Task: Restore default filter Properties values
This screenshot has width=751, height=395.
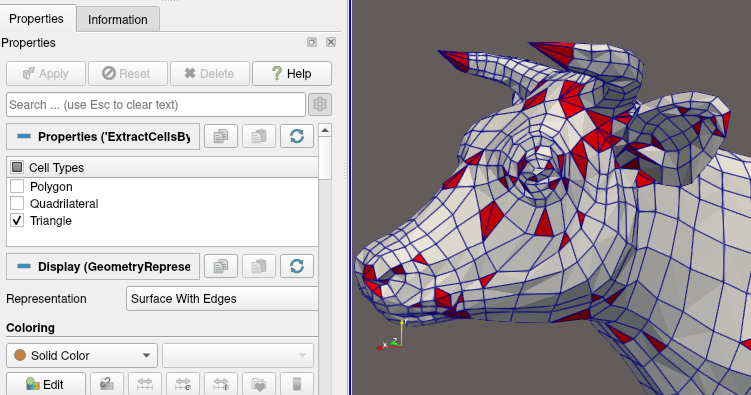Action: click(x=297, y=136)
